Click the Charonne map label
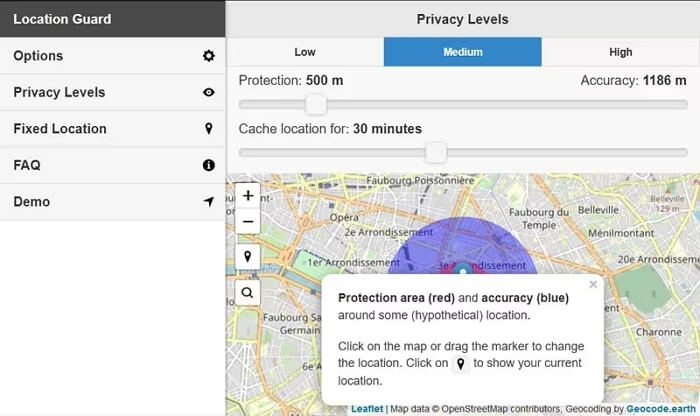700x416 pixels. coord(659,332)
